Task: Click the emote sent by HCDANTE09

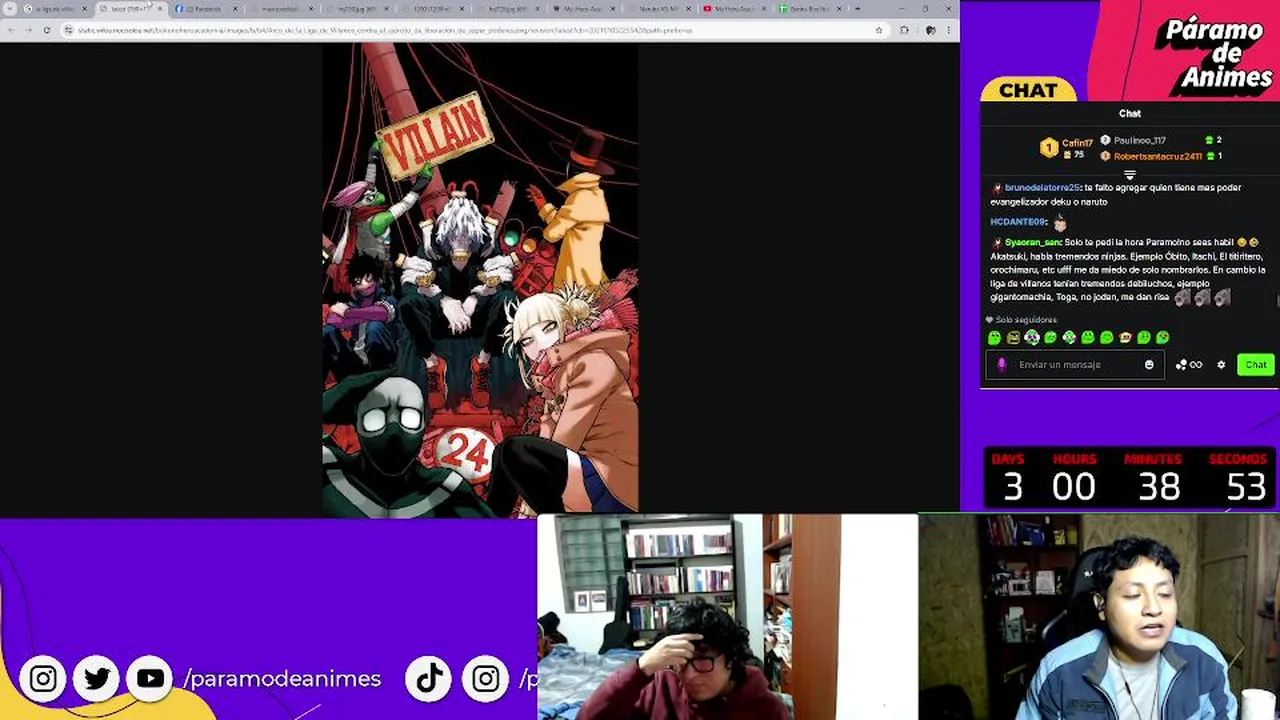Action: pyautogui.click(x=1060, y=223)
